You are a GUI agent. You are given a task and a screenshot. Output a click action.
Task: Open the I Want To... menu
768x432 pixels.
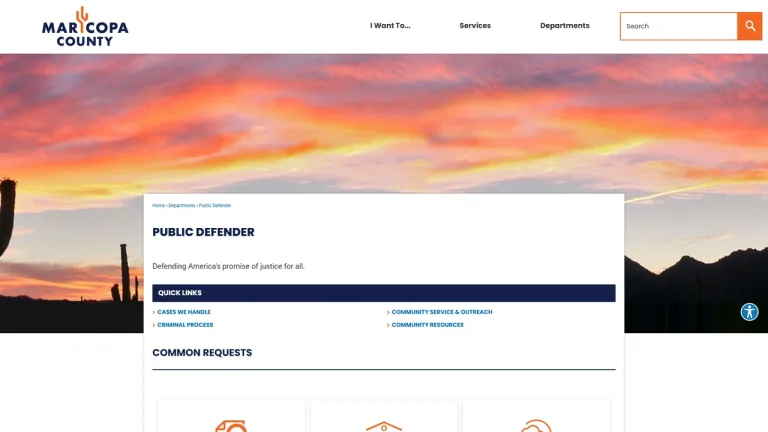coord(390,25)
